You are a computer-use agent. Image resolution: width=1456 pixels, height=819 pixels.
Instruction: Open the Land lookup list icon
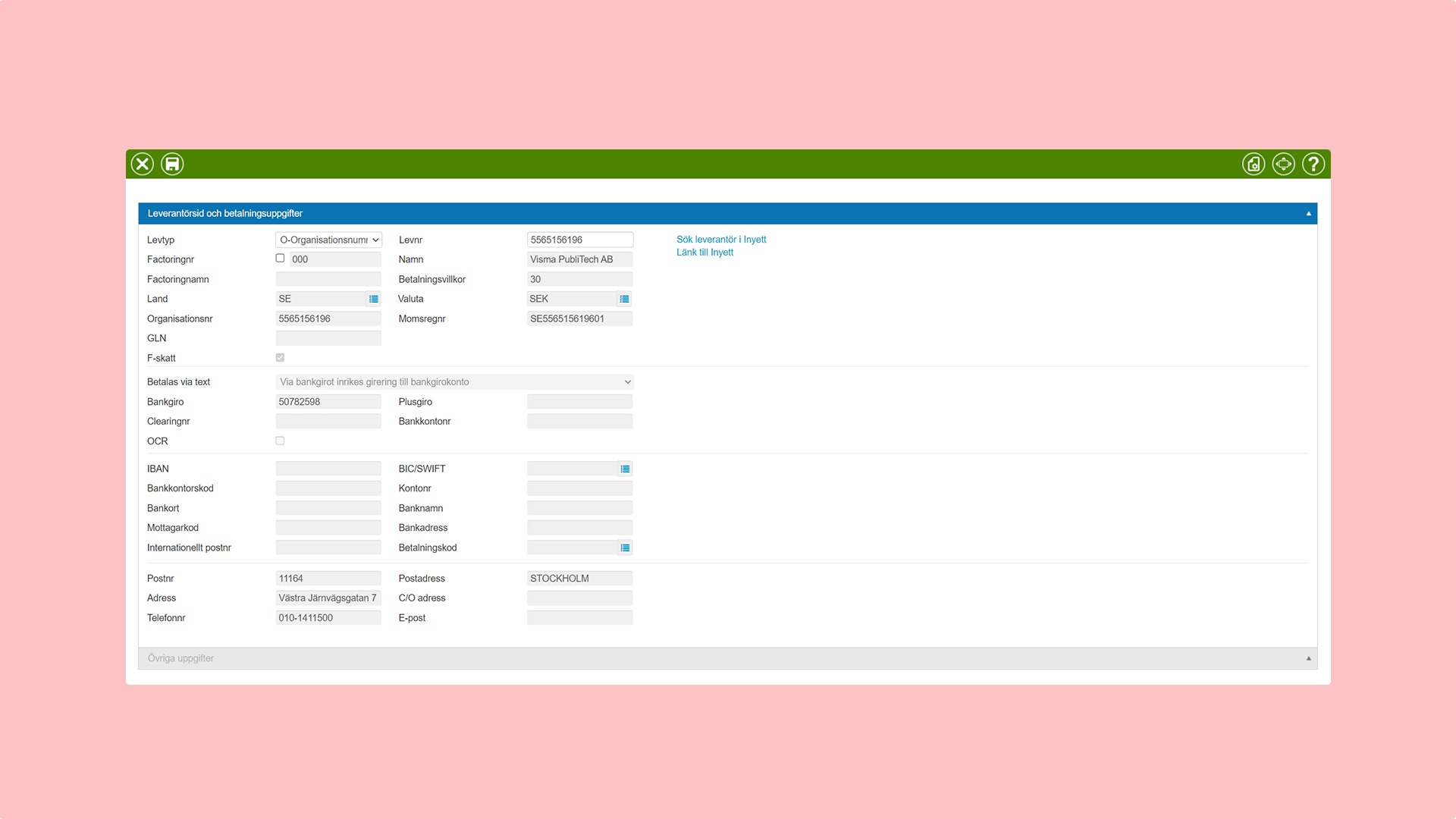374,299
